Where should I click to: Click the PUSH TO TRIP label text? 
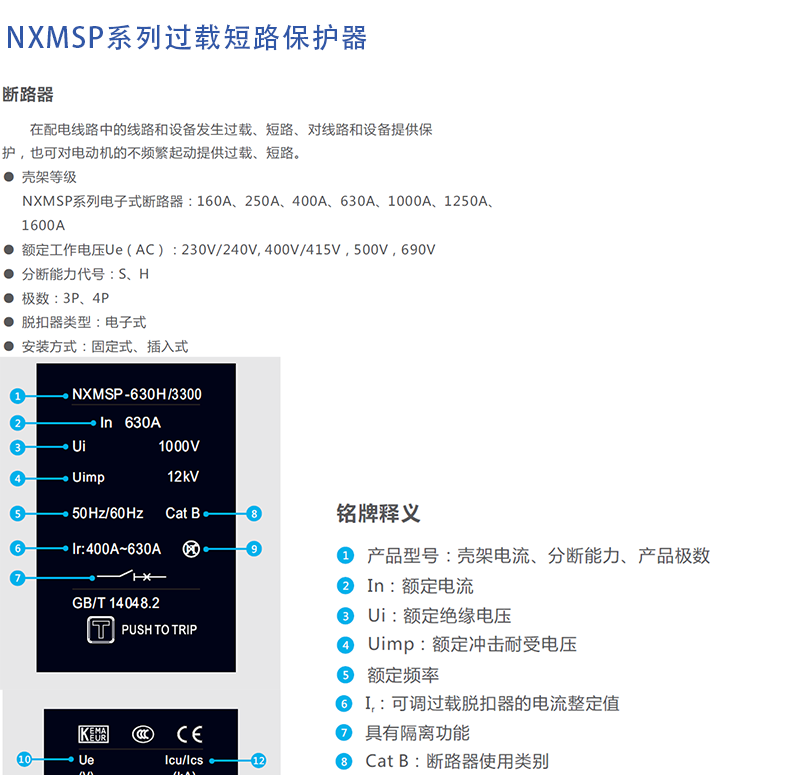pos(159,630)
